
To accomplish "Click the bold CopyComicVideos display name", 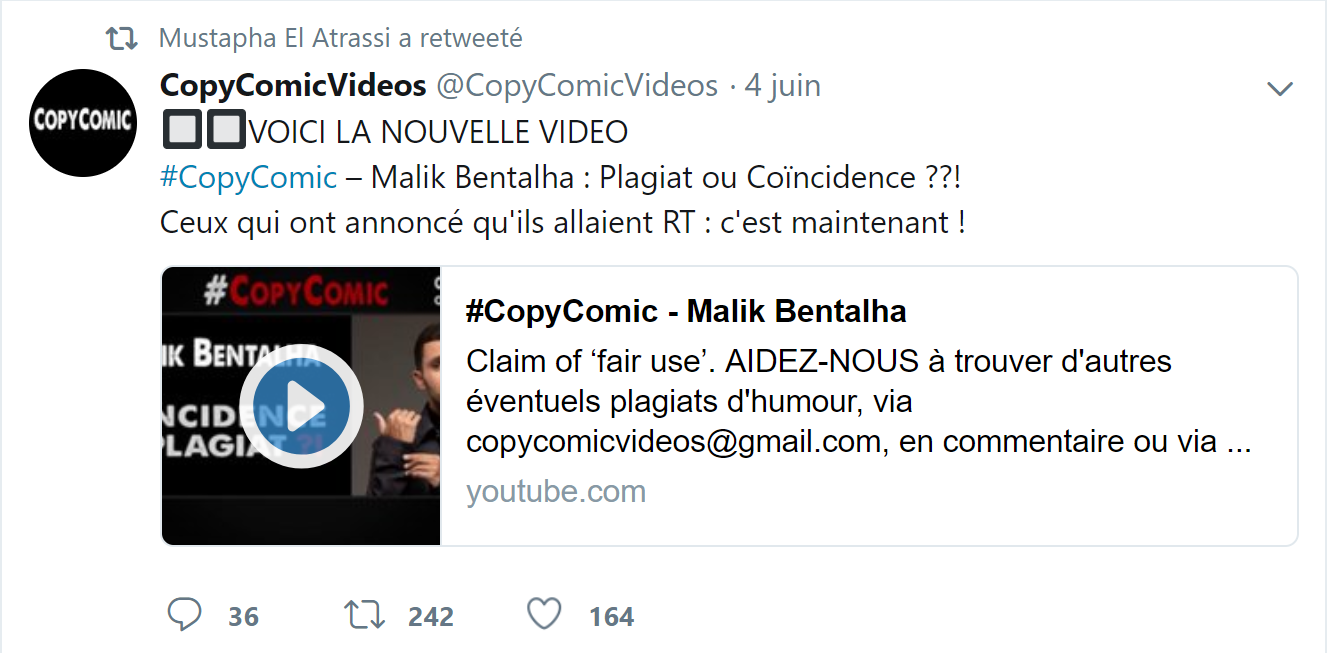I will 293,86.
